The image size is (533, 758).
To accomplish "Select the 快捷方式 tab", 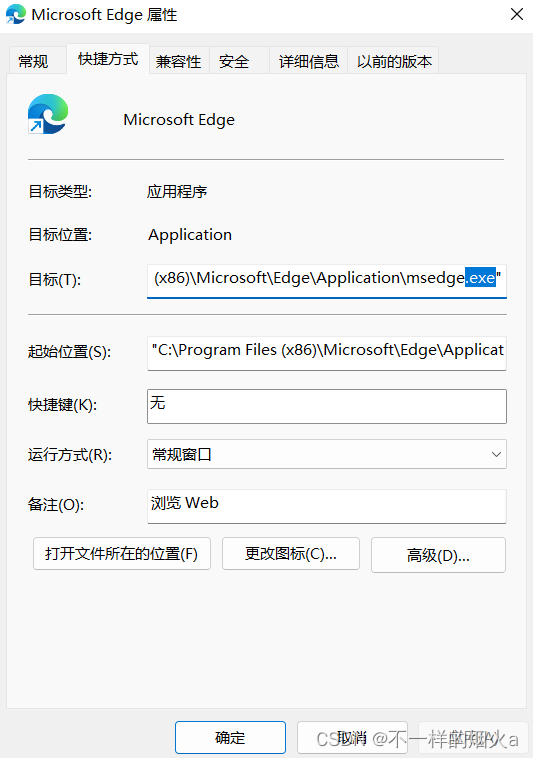I will coord(108,59).
